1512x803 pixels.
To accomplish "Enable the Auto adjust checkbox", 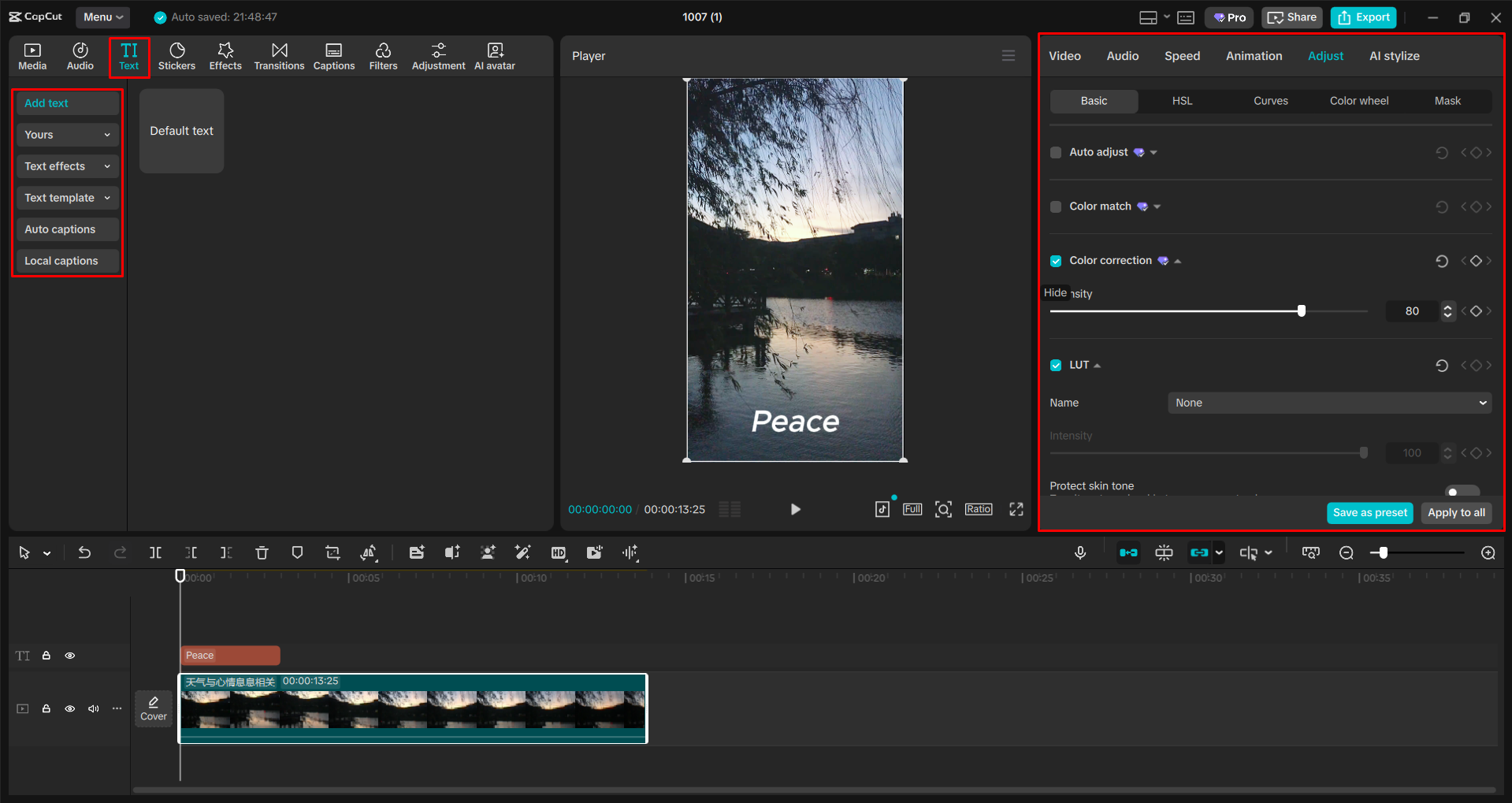I will click(x=1056, y=152).
